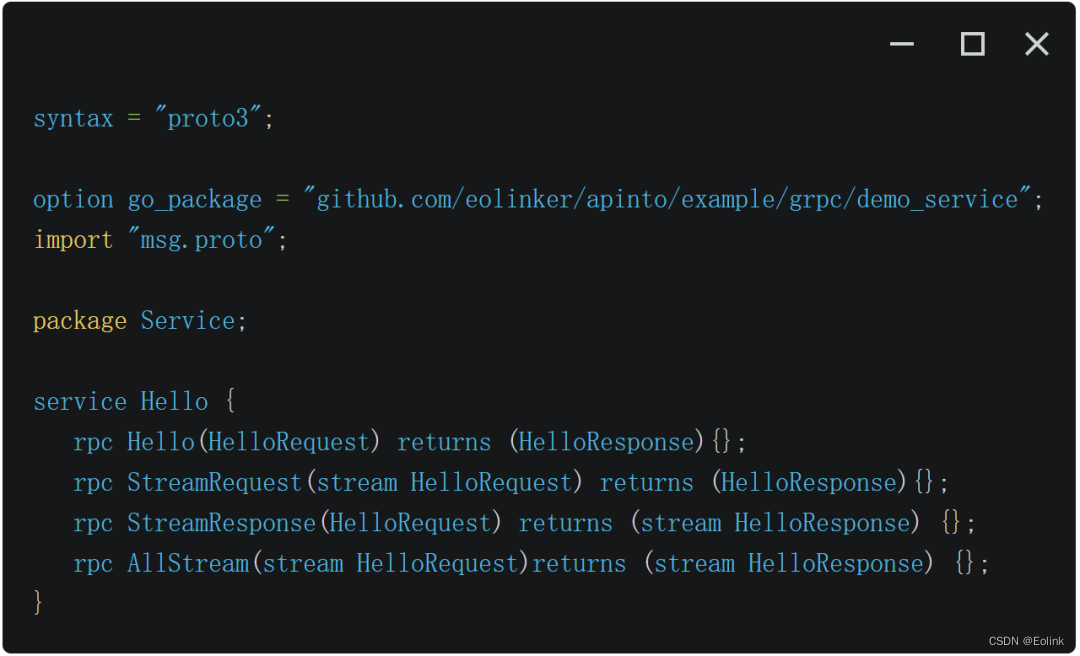This screenshot has width=1080, height=656.
Task: Click the CSDN @Eolink watermark
Action: tap(1026, 642)
